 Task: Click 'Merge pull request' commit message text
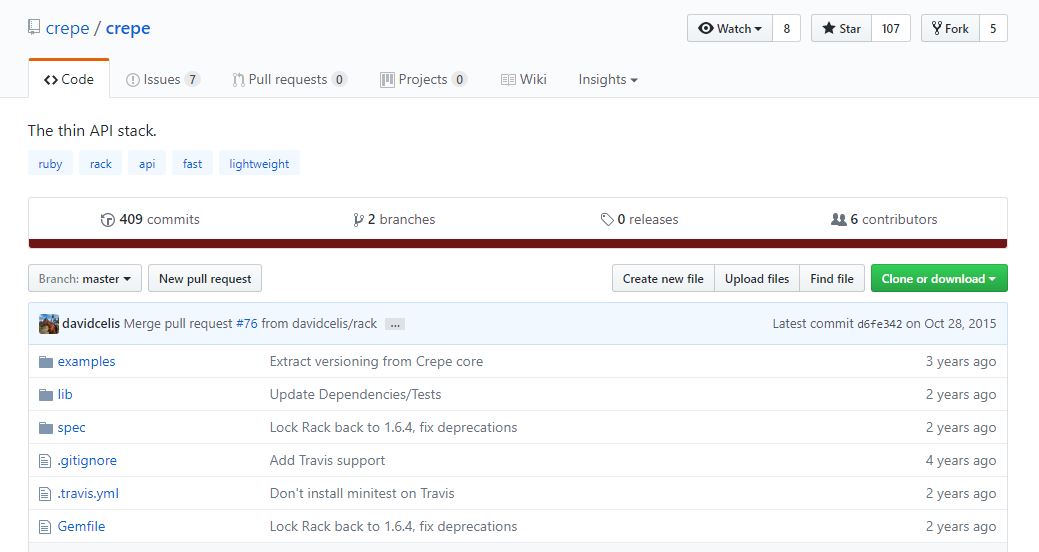coord(178,323)
